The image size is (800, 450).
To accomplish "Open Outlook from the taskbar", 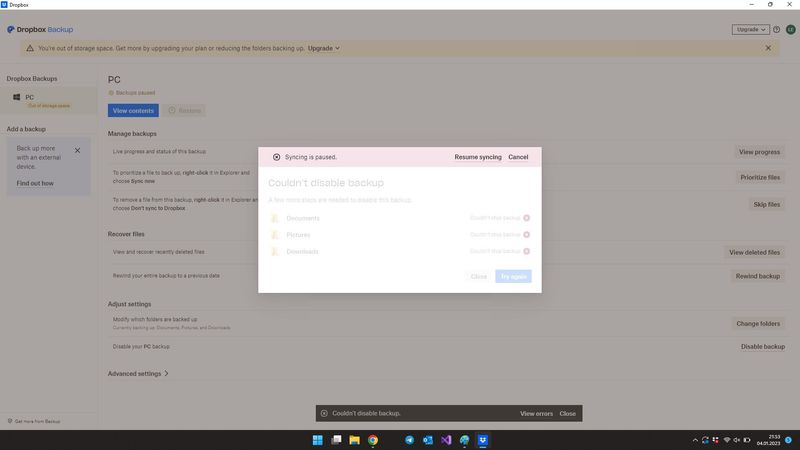I will point(428,440).
